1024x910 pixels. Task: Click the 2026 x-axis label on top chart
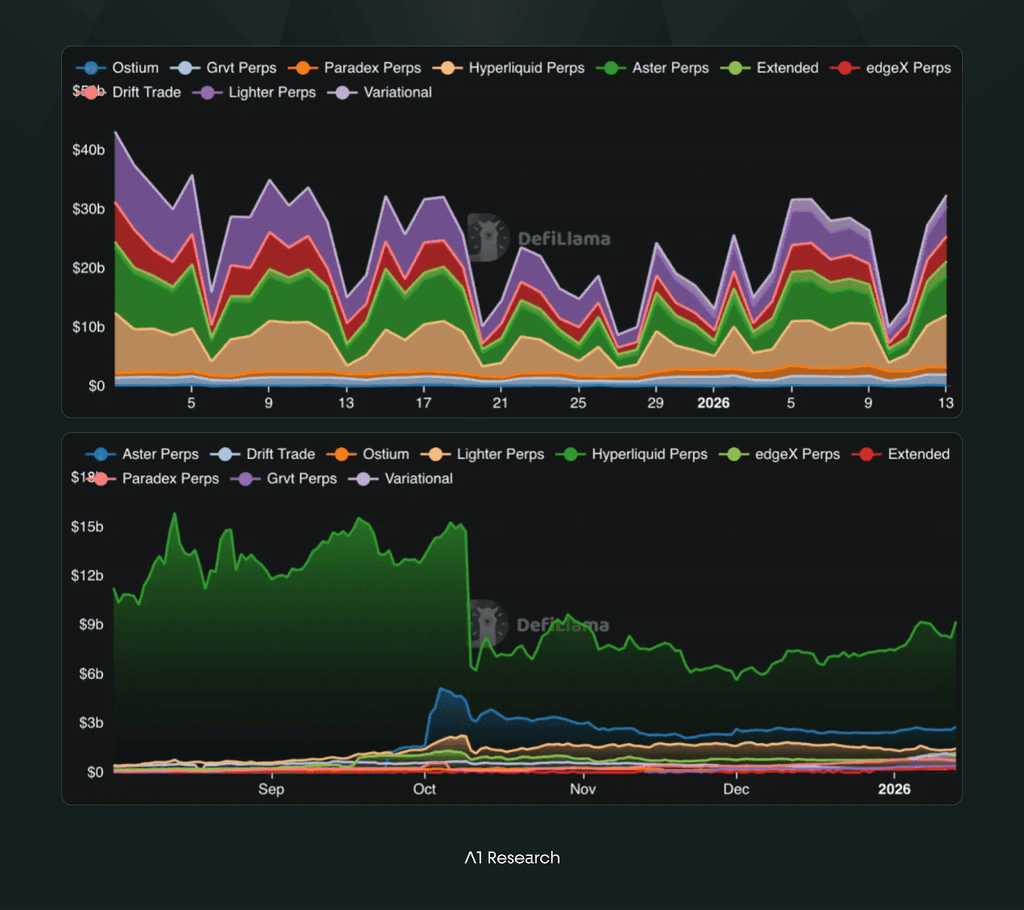713,403
